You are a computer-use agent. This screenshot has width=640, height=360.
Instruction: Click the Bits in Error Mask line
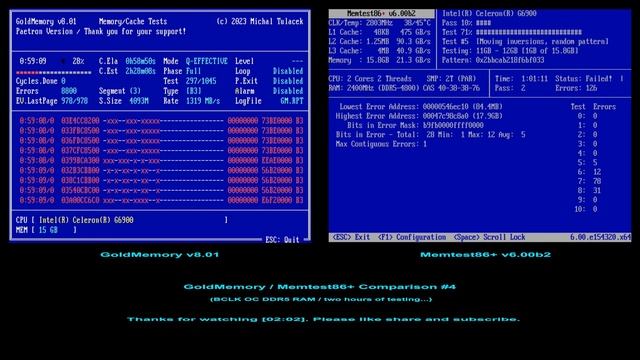coord(415,126)
